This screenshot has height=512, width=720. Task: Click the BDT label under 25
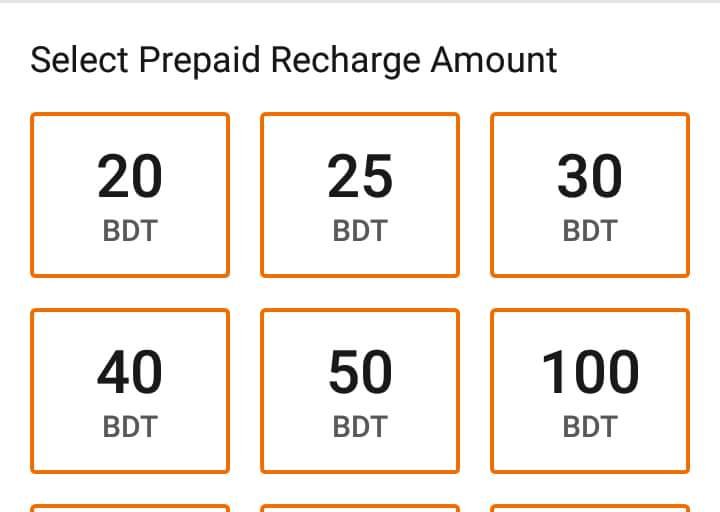click(x=360, y=232)
